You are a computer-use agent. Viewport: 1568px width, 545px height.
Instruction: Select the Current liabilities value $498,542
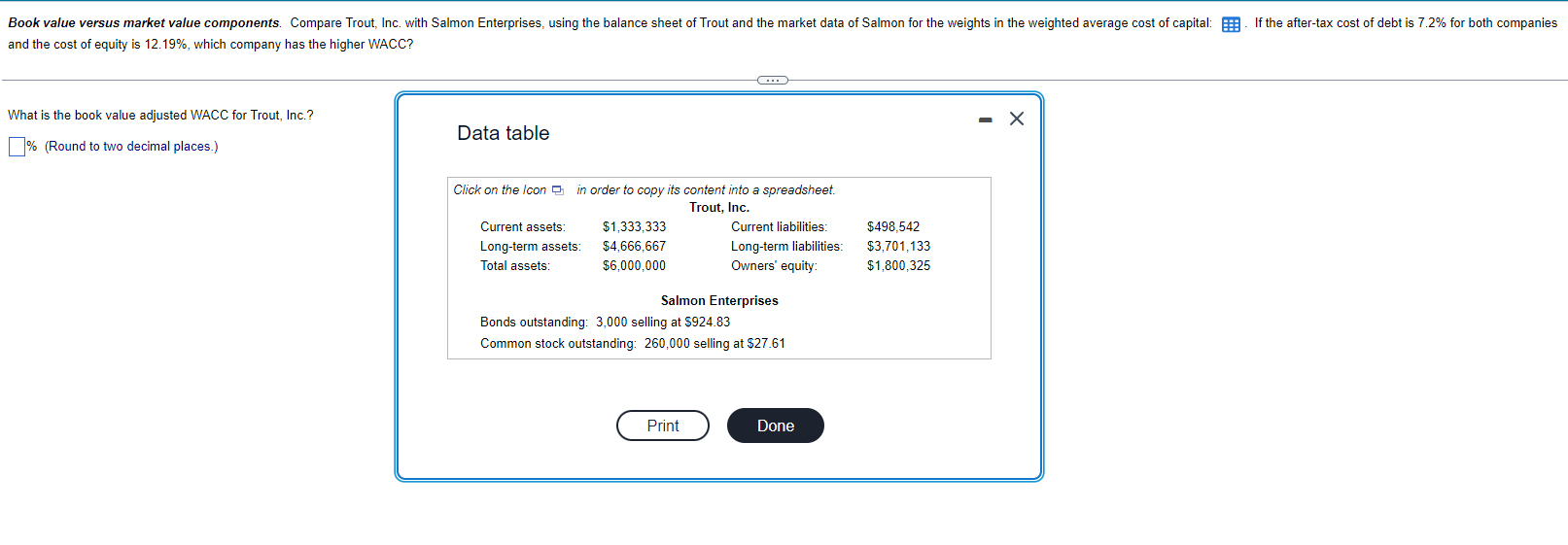tap(893, 226)
